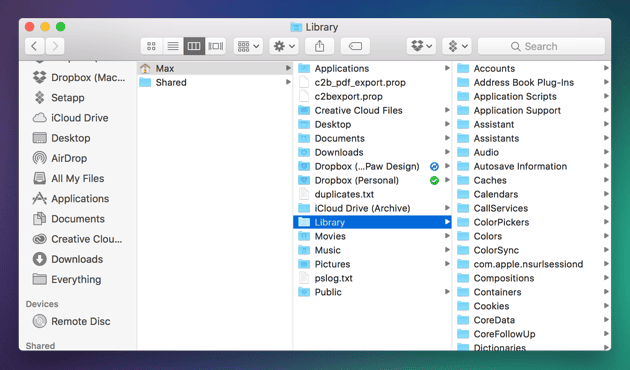Viewport: 630px width, 370px height.
Task: Select the Downloads folder in second column
Action: [x=372, y=152]
